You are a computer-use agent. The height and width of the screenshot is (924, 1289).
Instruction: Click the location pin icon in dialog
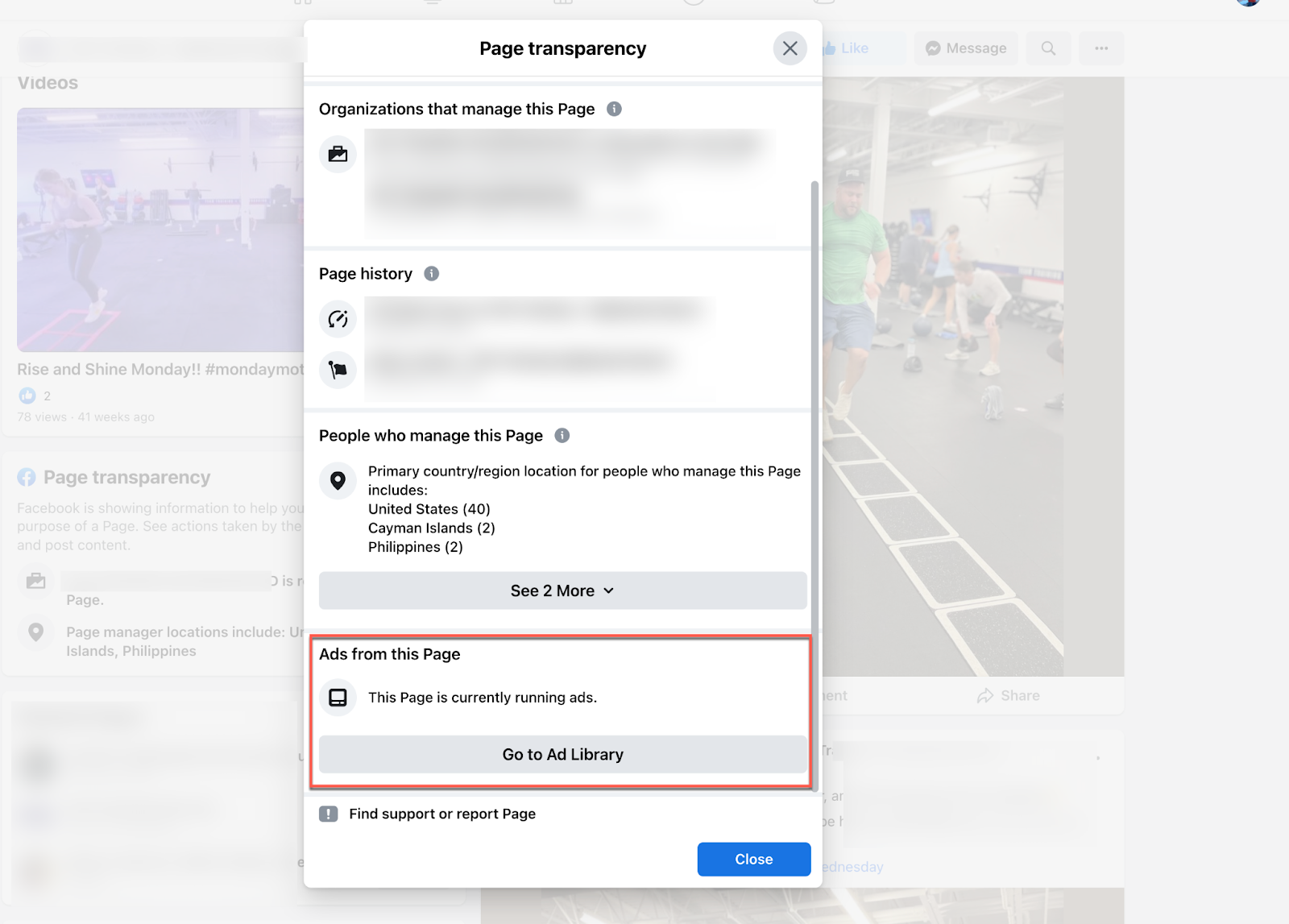(x=338, y=480)
